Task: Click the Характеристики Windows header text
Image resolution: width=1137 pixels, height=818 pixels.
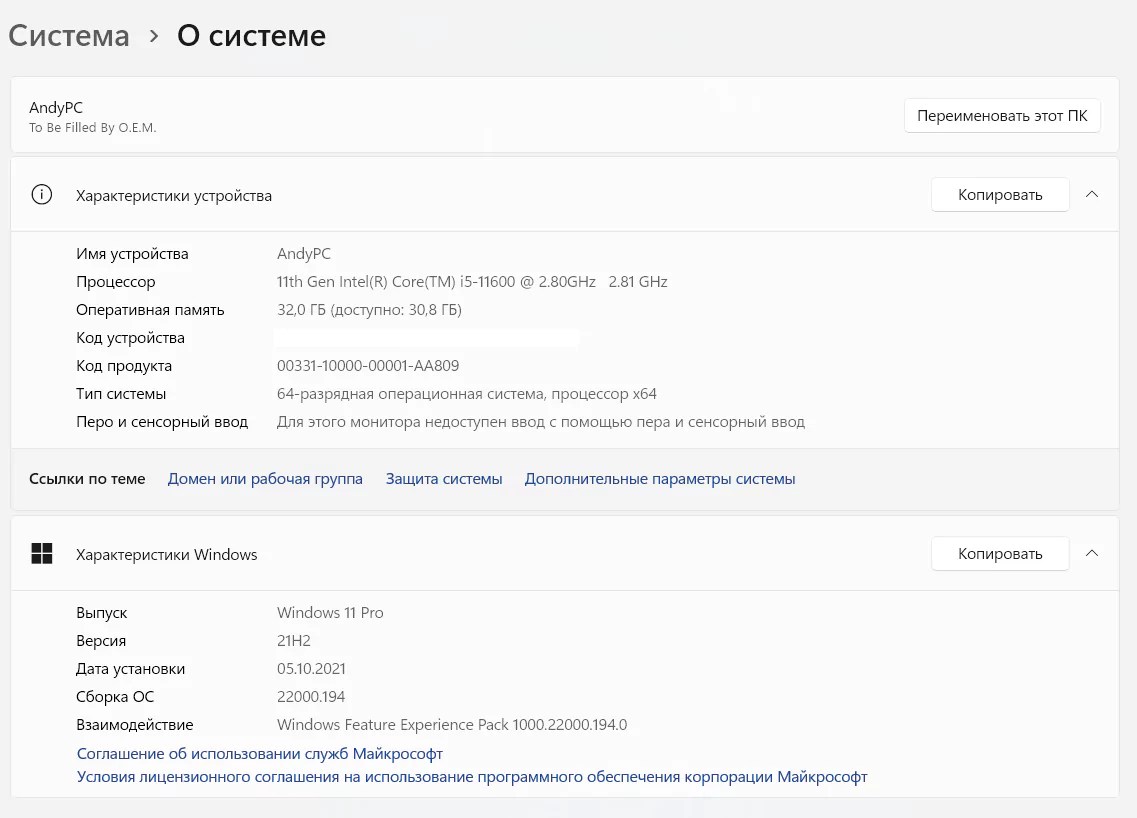Action: [x=167, y=555]
